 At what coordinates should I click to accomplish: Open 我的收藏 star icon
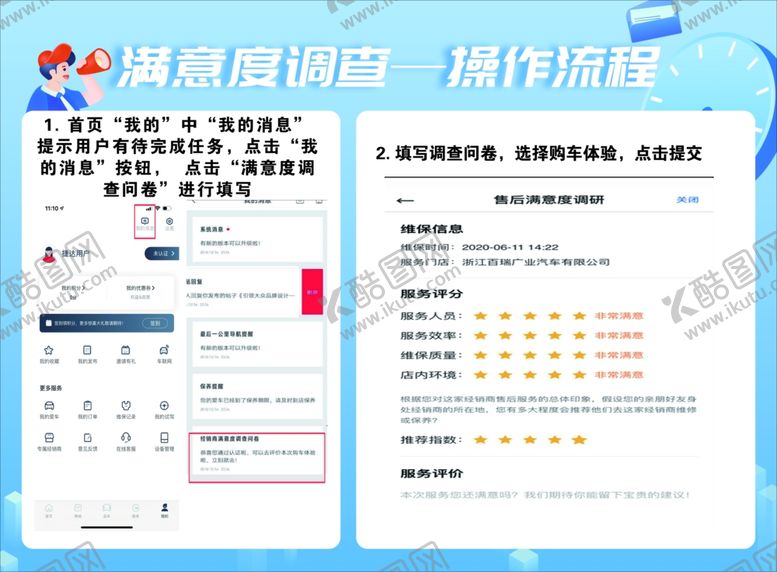[x=49, y=350]
